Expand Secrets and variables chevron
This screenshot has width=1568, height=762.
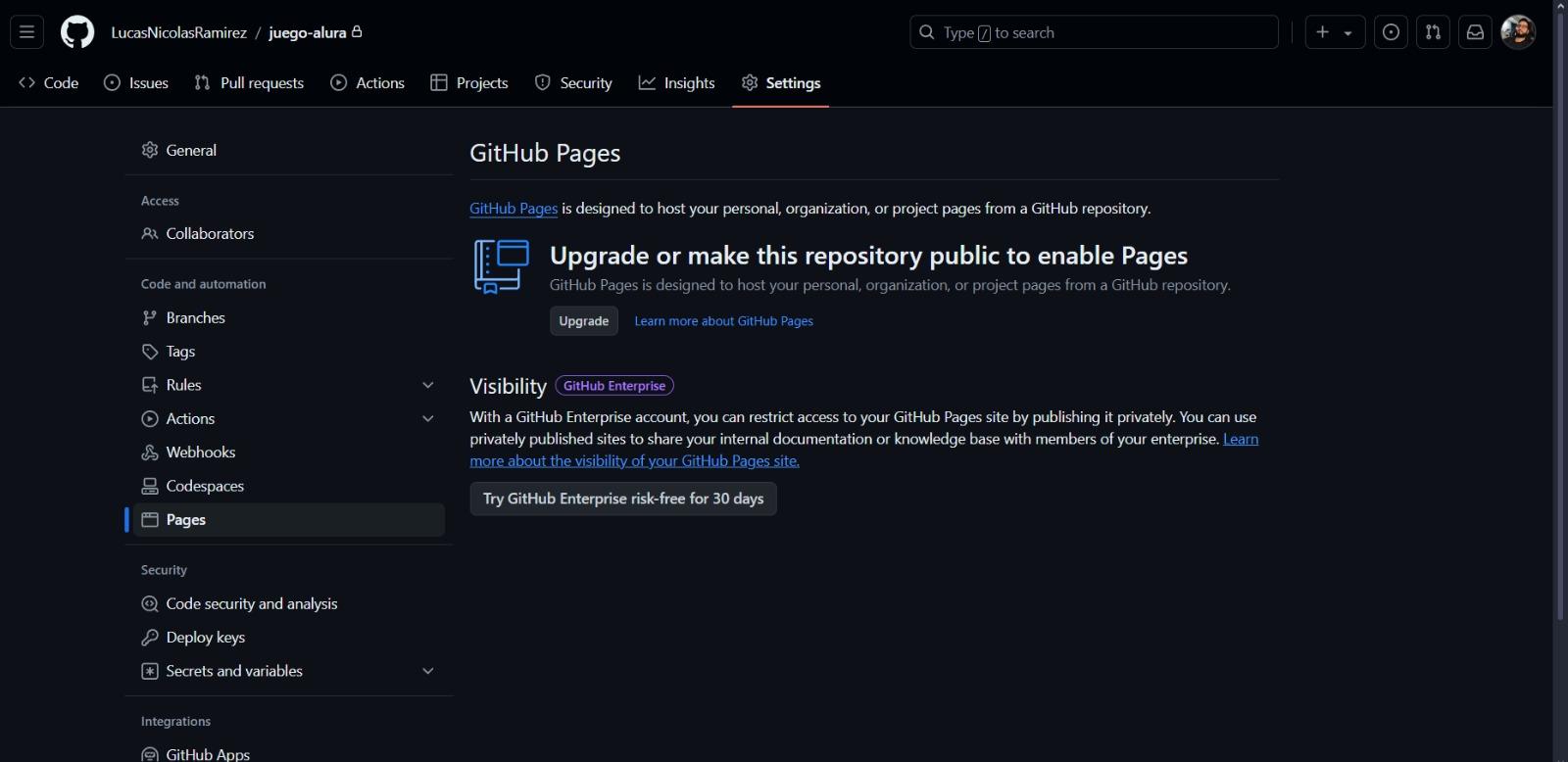click(428, 671)
